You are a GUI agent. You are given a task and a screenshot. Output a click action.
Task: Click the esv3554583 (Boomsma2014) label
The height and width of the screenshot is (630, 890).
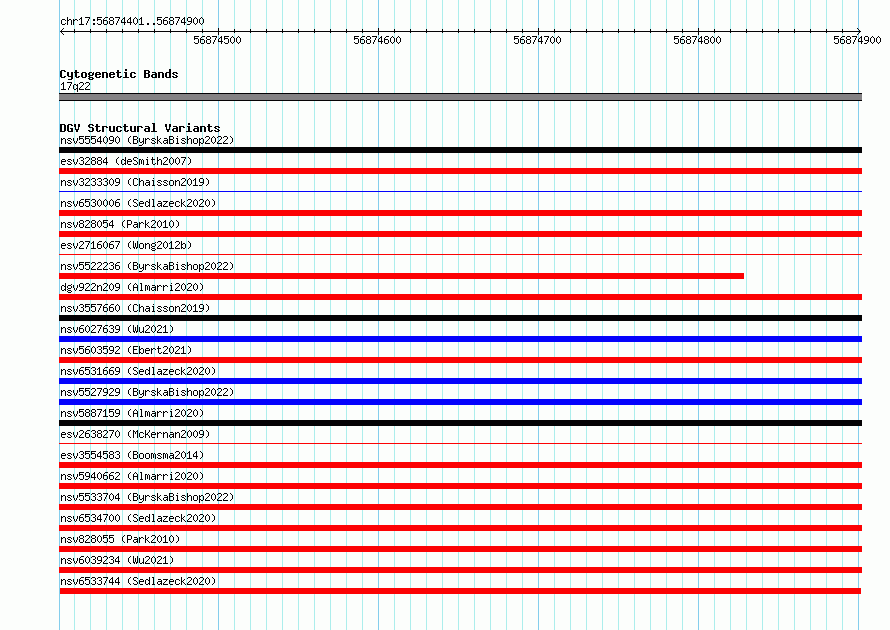click(x=132, y=455)
